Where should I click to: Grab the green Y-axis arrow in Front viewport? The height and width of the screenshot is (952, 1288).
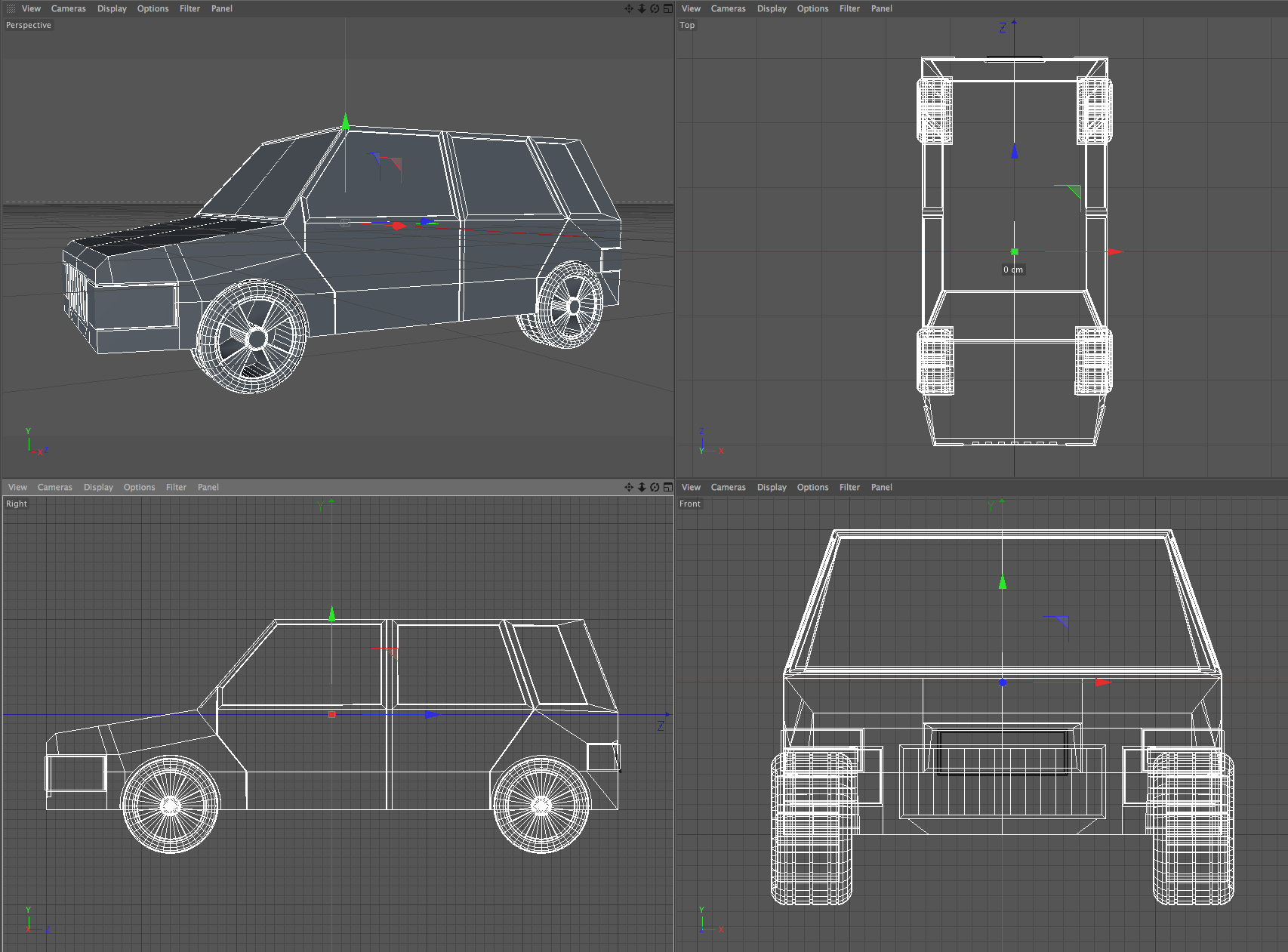(1003, 581)
